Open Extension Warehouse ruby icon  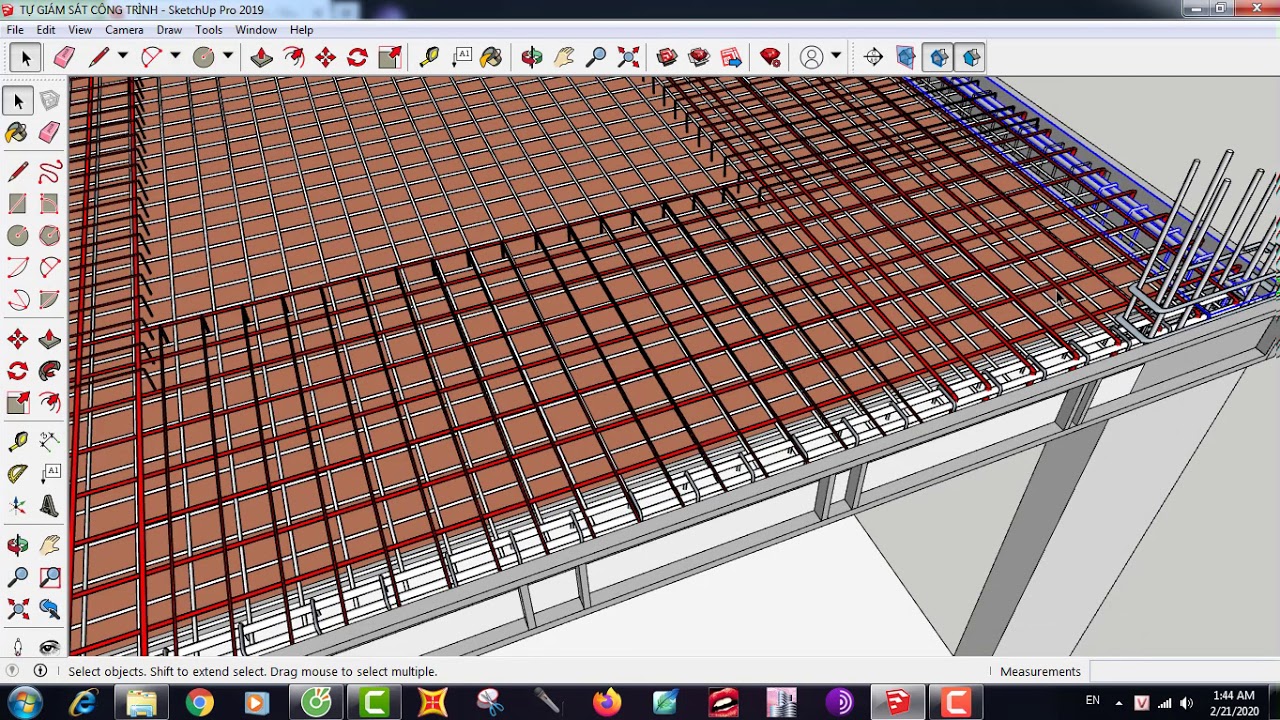[699, 57]
